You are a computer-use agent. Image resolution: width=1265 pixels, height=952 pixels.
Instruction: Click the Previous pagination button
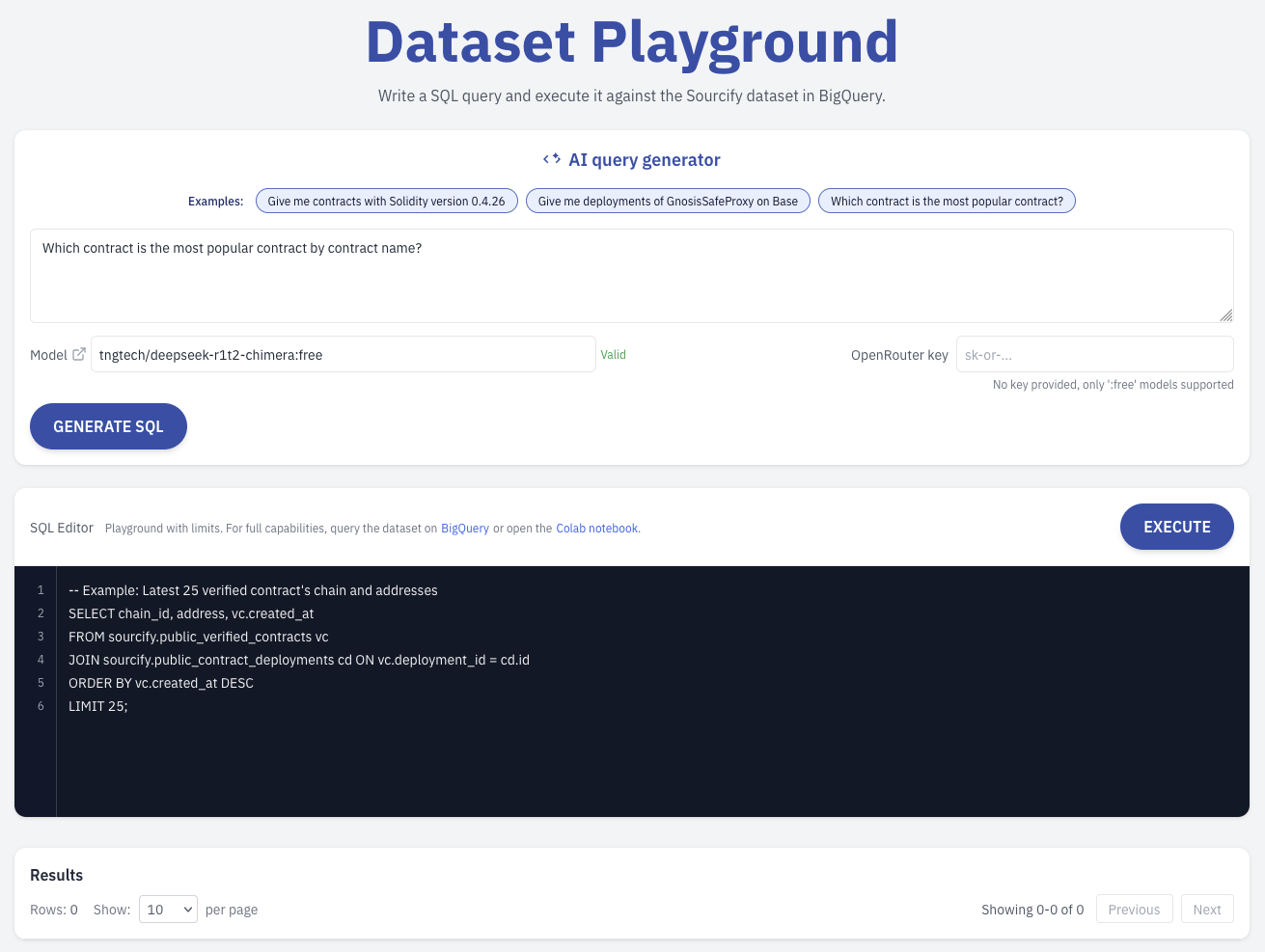click(x=1134, y=909)
